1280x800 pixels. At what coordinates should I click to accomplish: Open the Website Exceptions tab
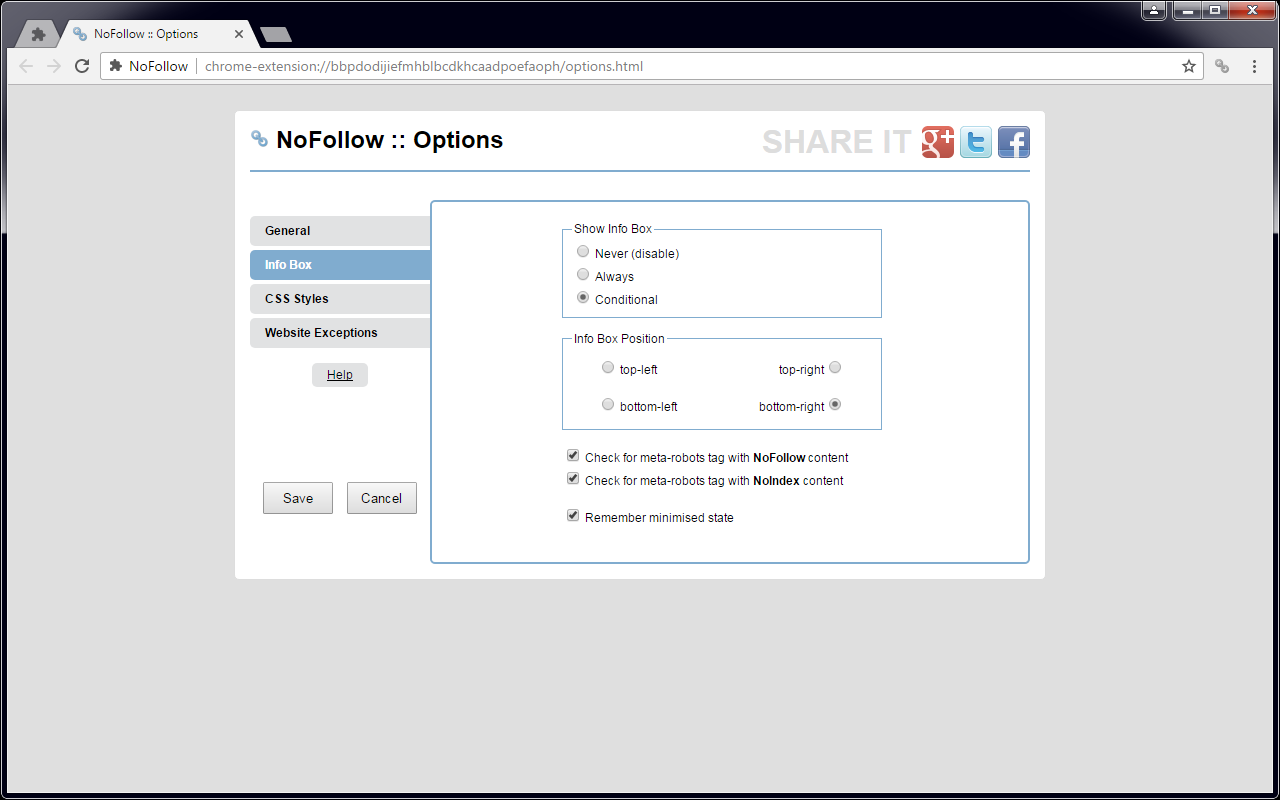point(340,333)
